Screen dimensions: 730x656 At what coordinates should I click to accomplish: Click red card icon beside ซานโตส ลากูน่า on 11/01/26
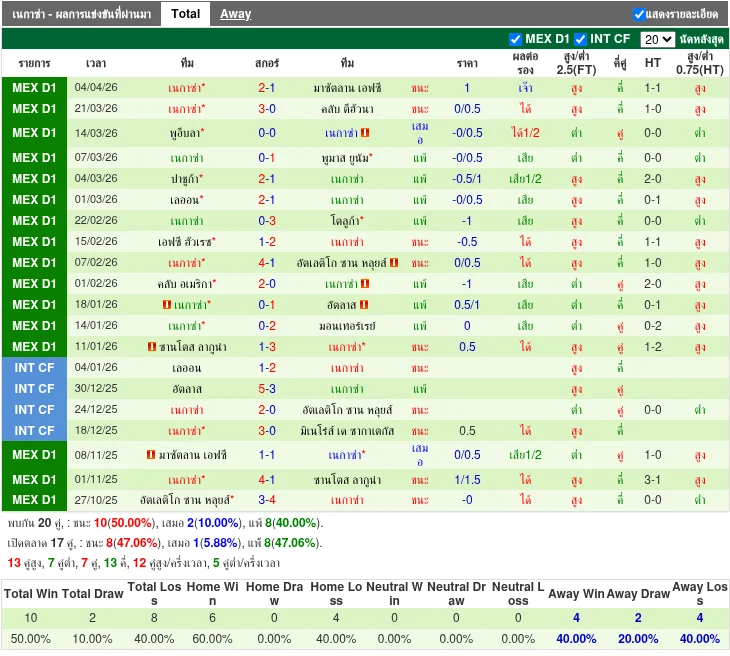[150, 347]
